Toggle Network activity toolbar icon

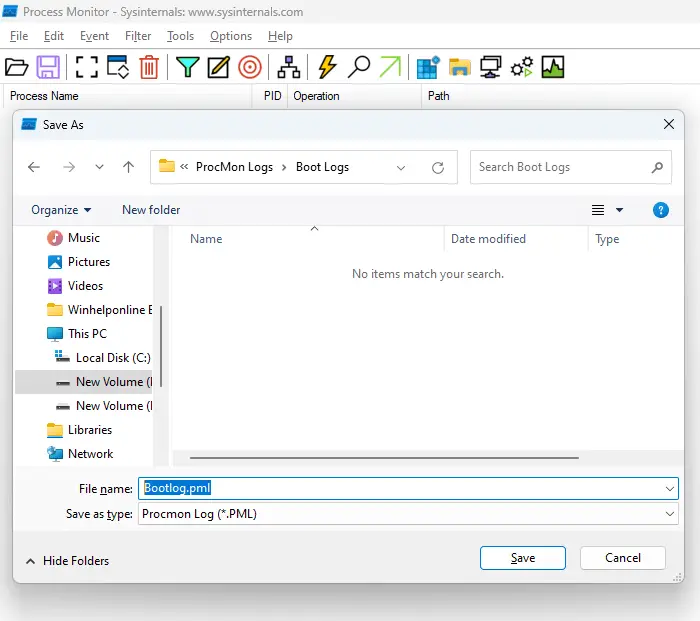[491, 67]
